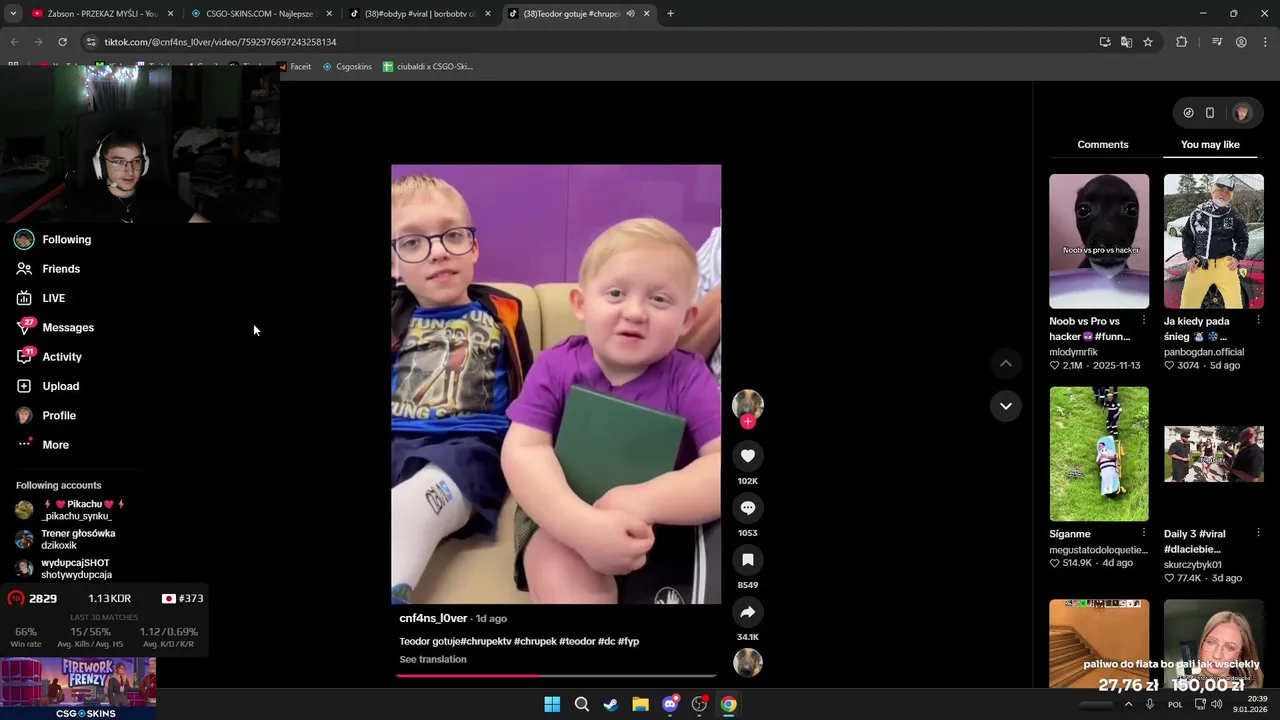Open the Get Coins icon near profile avatar
1280x720 pixels.
[1188, 113]
